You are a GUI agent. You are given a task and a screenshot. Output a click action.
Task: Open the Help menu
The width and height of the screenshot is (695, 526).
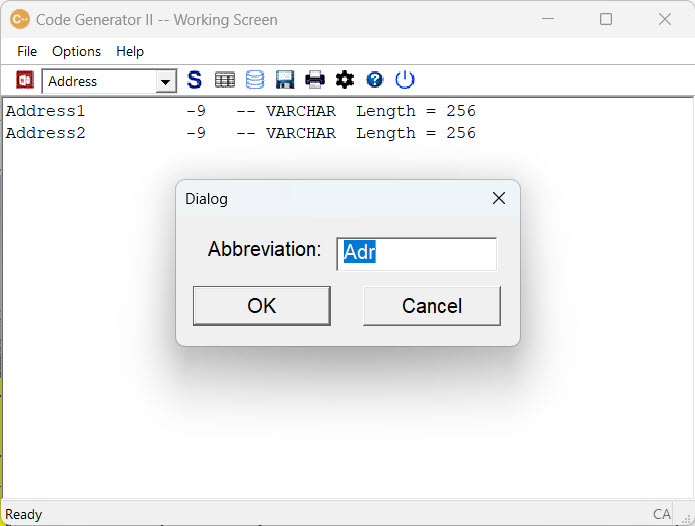click(130, 51)
